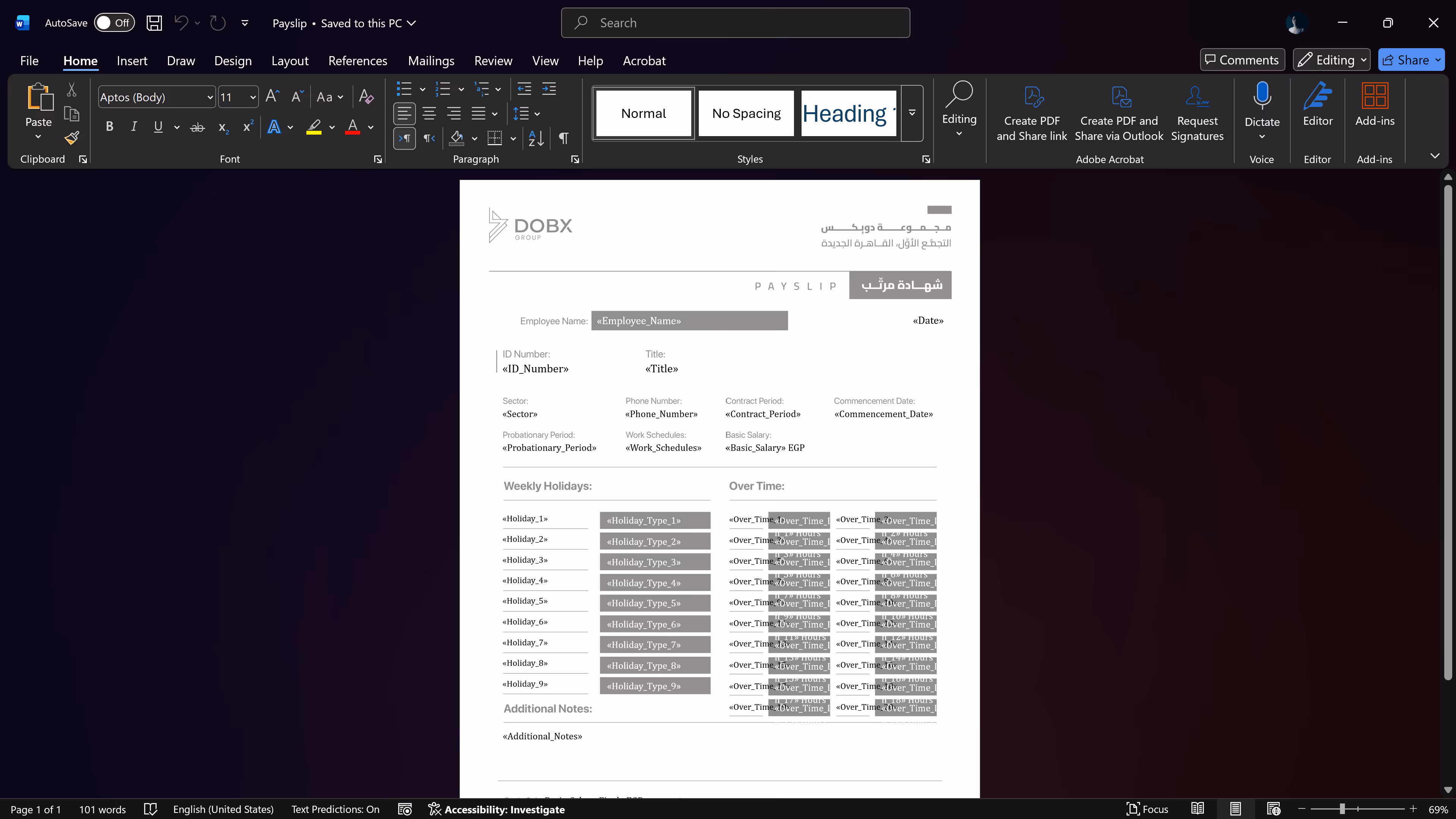Expand the Styles gallery

(912, 113)
